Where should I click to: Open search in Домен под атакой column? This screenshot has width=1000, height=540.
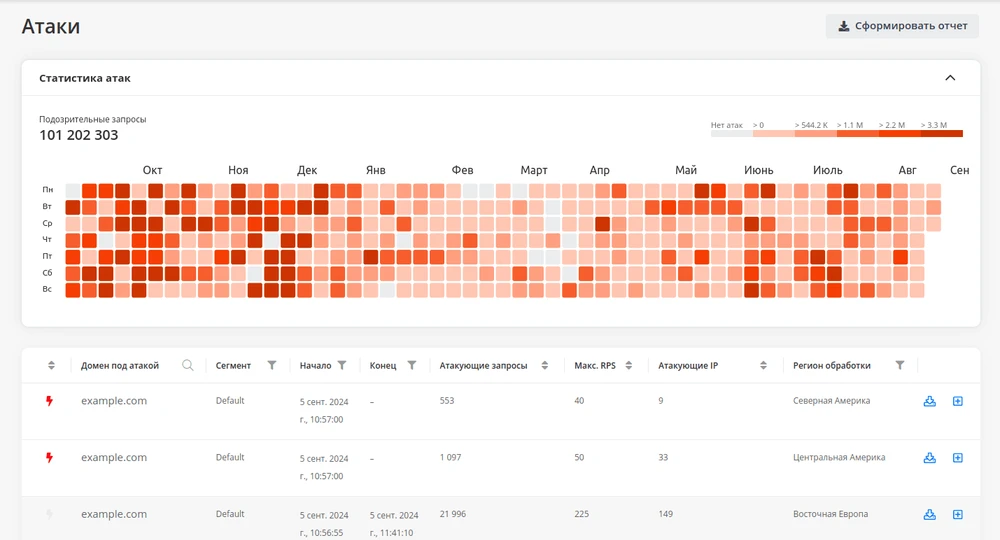click(188, 366)
